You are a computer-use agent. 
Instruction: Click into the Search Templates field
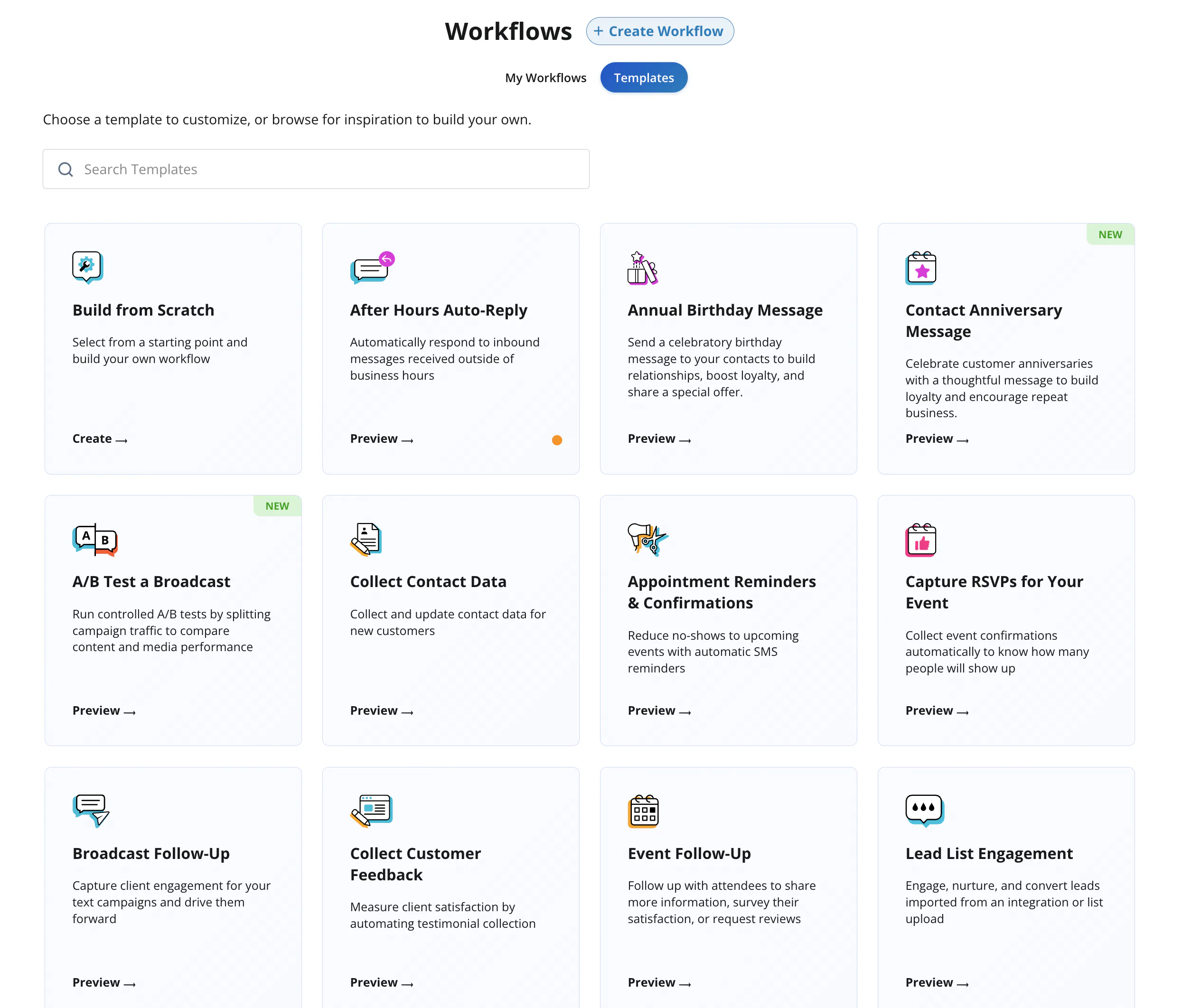[x=316, y=169]
